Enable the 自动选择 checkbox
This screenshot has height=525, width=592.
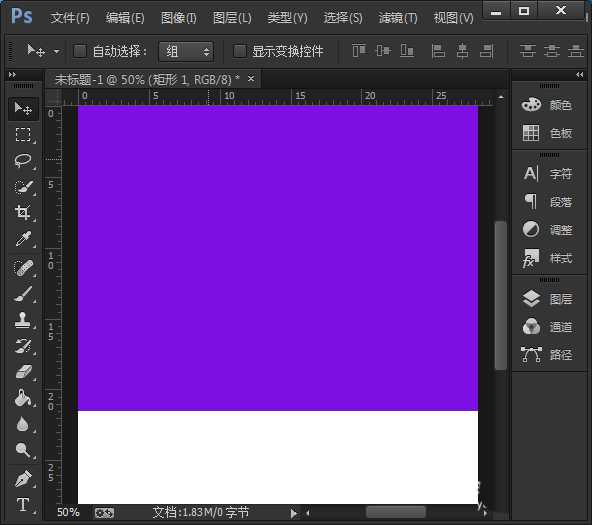[80, 51]
